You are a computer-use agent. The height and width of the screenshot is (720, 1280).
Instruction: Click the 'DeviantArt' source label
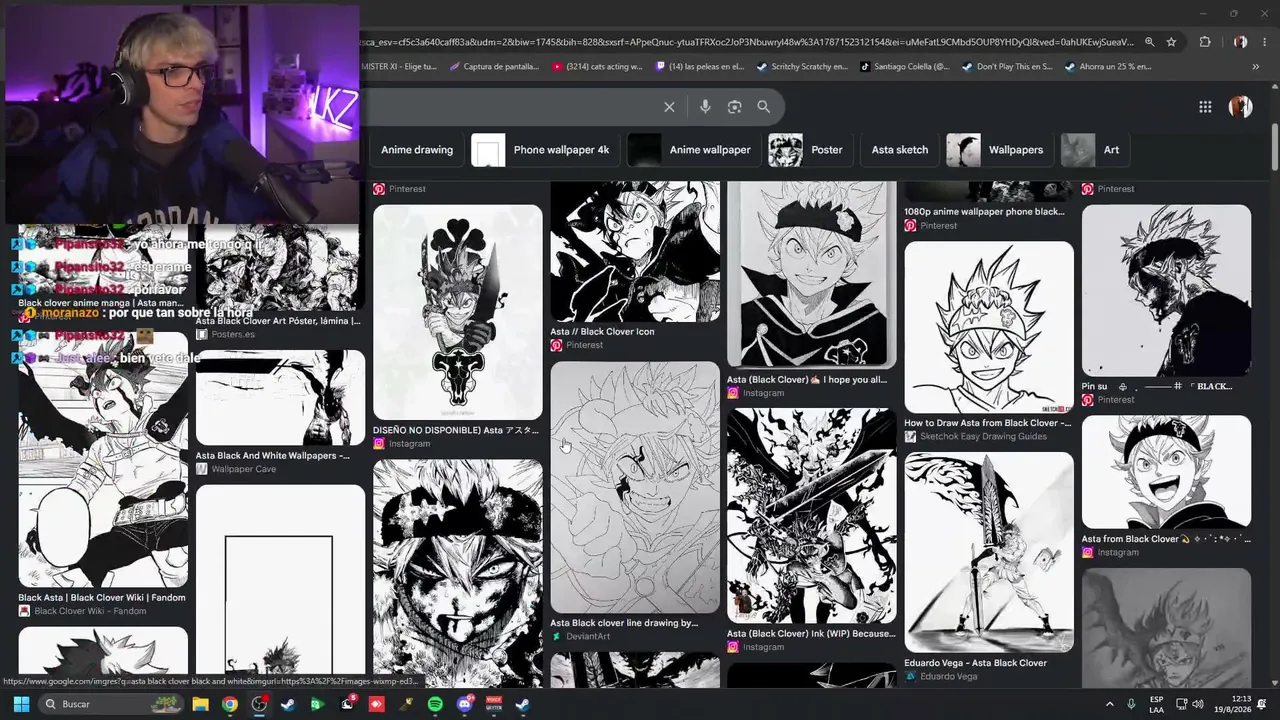pyautogui.click(x=587, y=637)
